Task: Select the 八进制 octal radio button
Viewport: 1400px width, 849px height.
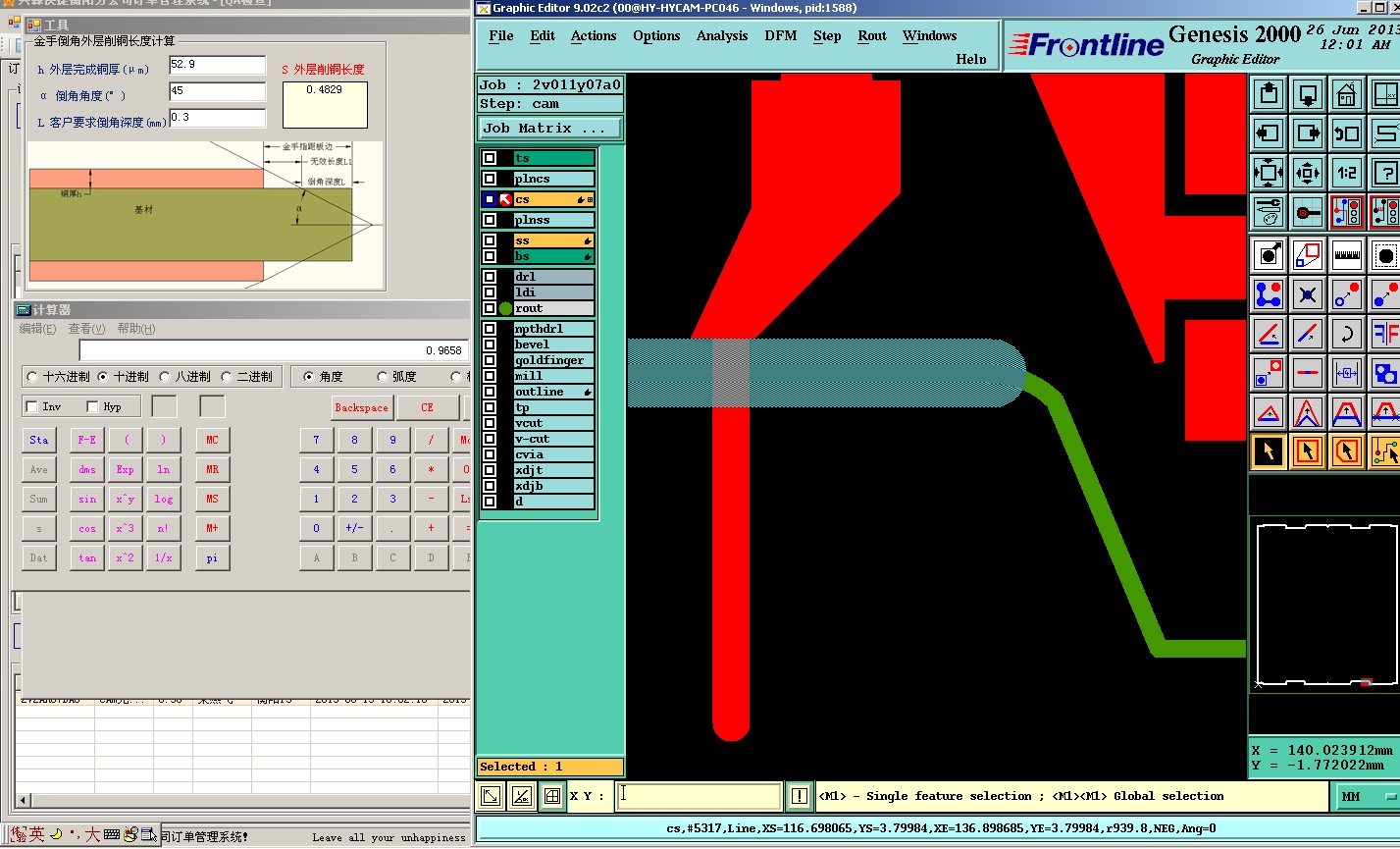Action: pyautogui.click(x=165, y=377)
